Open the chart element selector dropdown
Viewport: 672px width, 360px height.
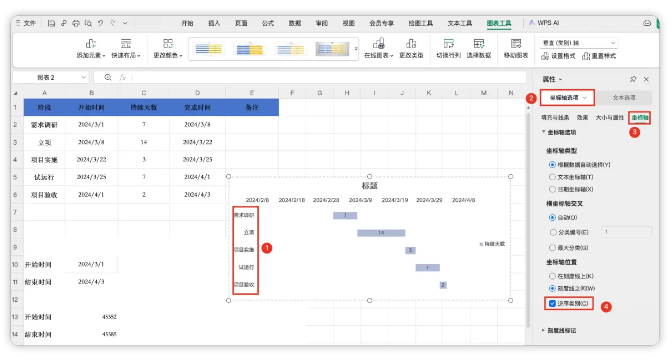(579, 43)
